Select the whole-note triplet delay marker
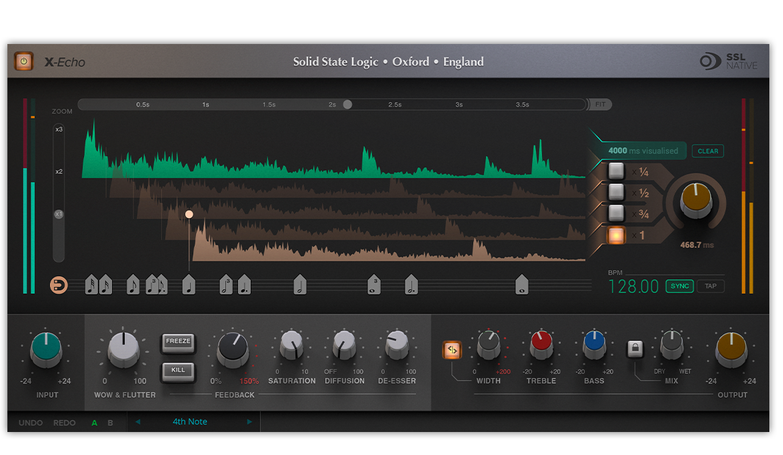The height and width of the screenshot is (455, 783). [374, 285]
